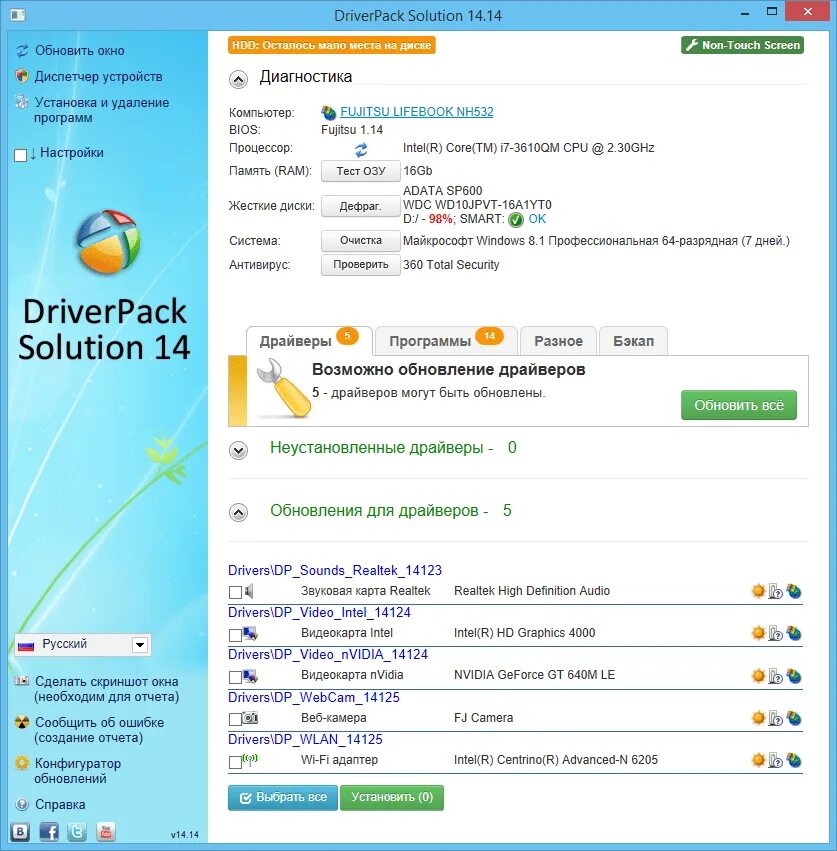Click the Установить (0) button
The width and height of the screenshot is (837, 851).
coord(392,797)
